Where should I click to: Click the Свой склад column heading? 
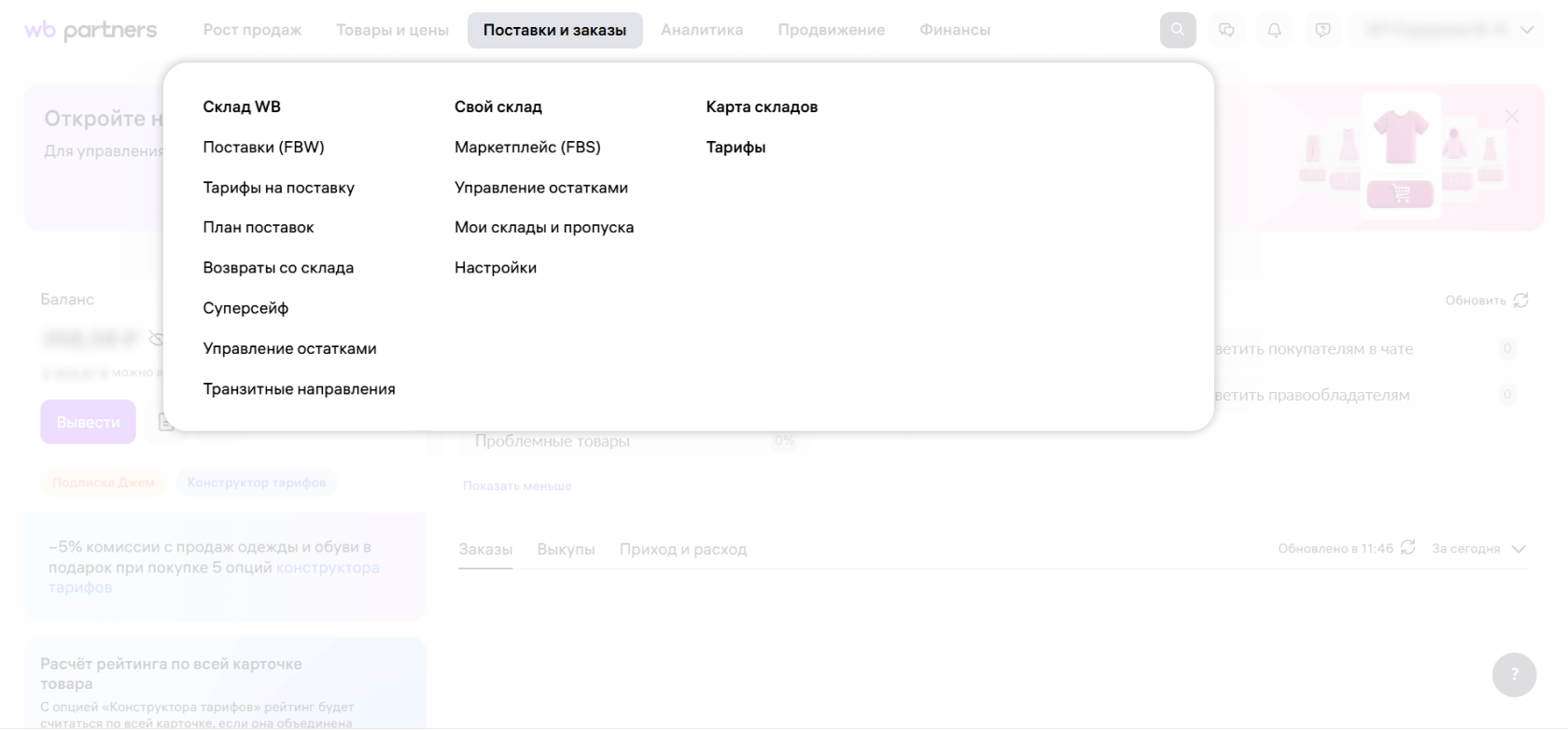coord(498,106)
